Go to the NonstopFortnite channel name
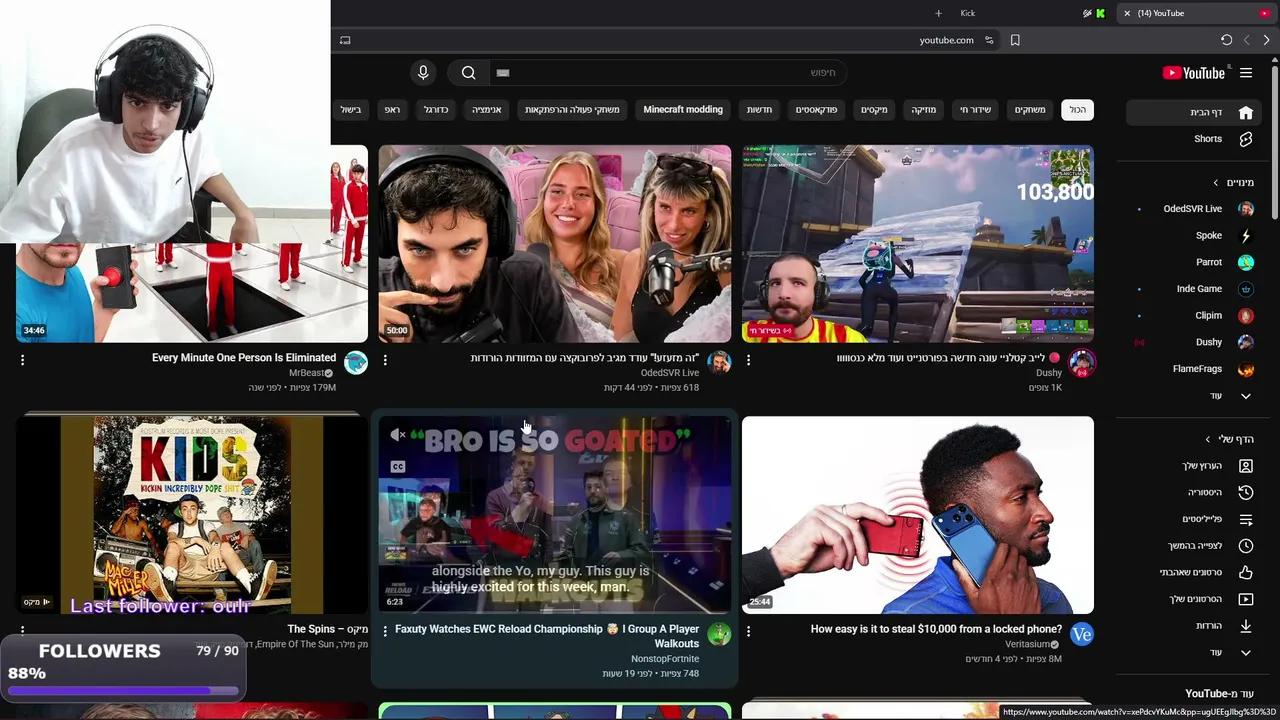 pyautogui.click(x=665, y=659)
